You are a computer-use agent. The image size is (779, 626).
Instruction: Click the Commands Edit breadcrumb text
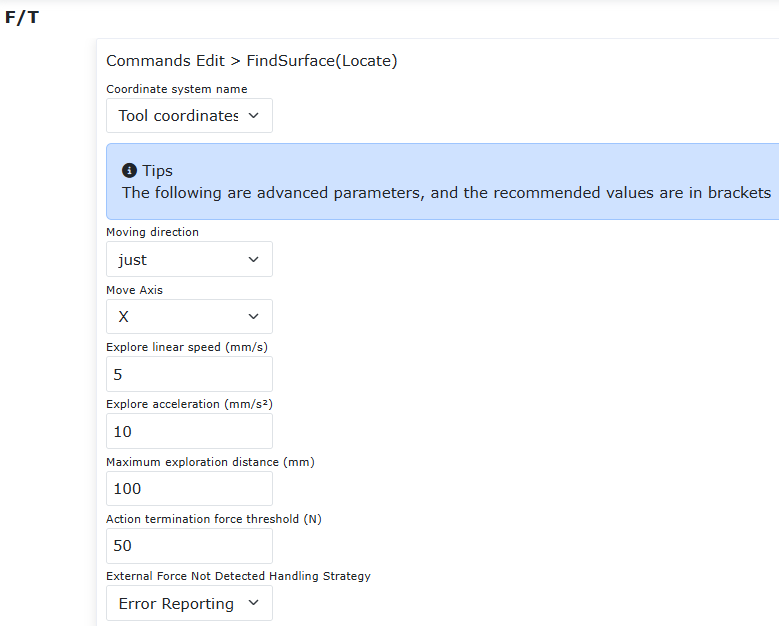pyautogui.click(x=165, y=61)
